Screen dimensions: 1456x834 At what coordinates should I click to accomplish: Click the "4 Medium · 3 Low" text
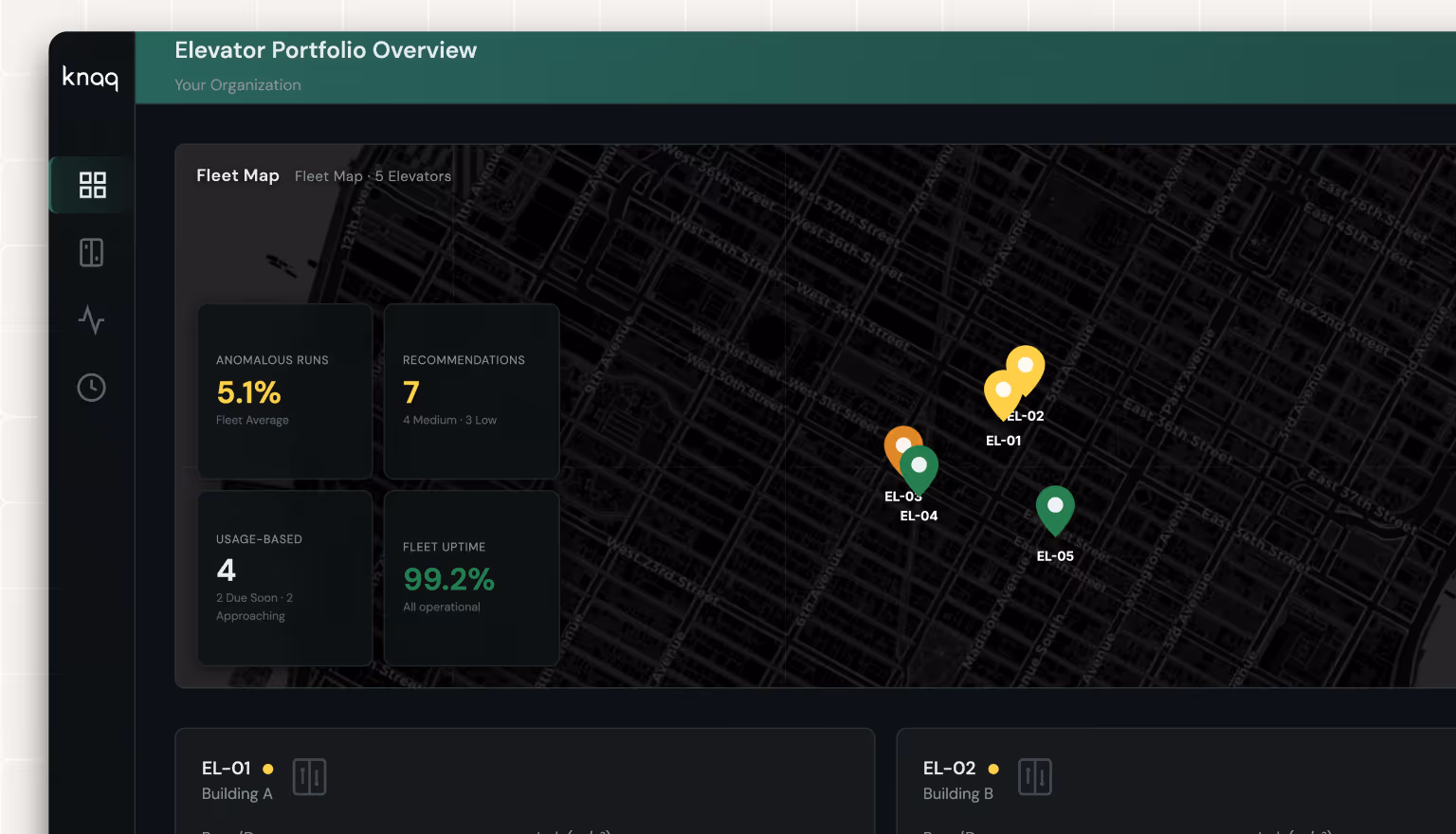[449, 420]
